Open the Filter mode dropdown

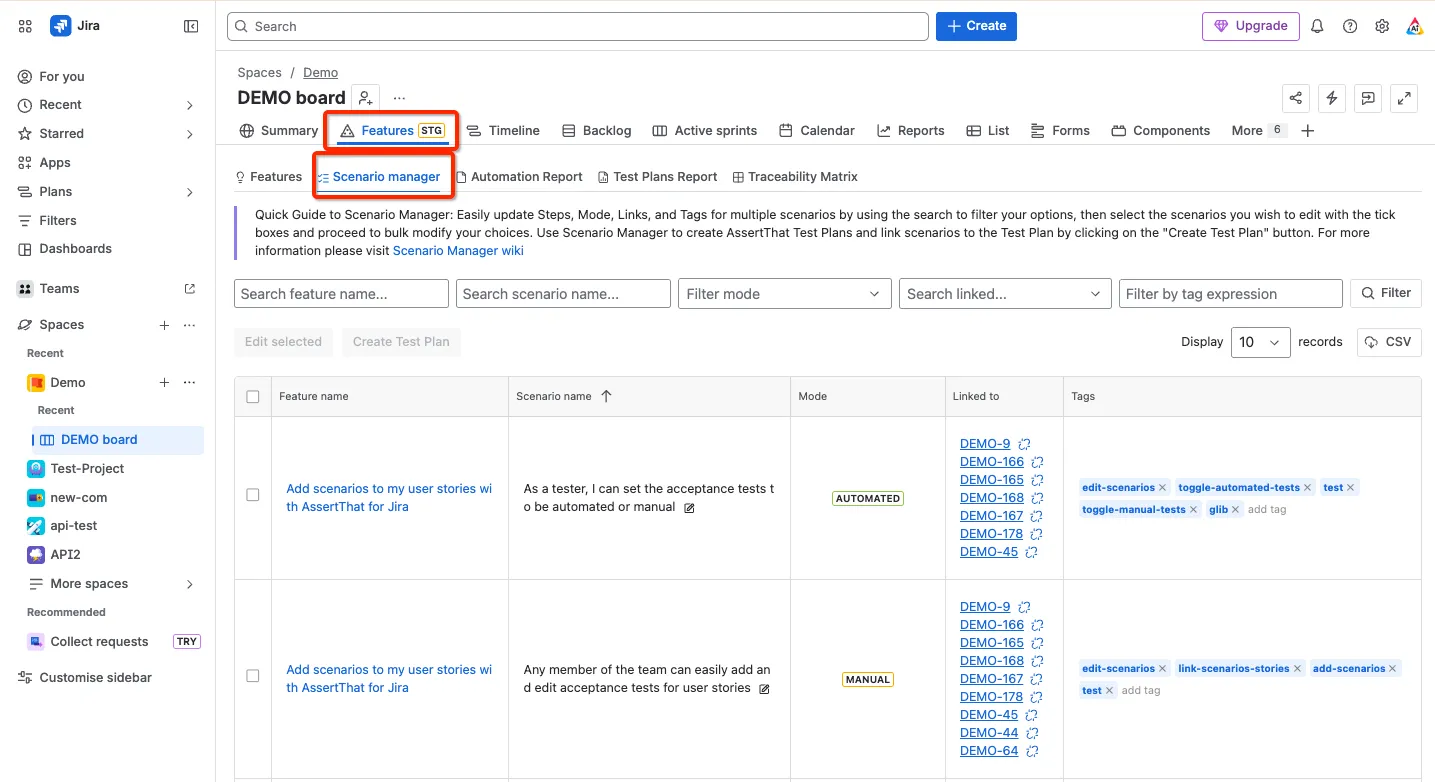coord(784,294)
